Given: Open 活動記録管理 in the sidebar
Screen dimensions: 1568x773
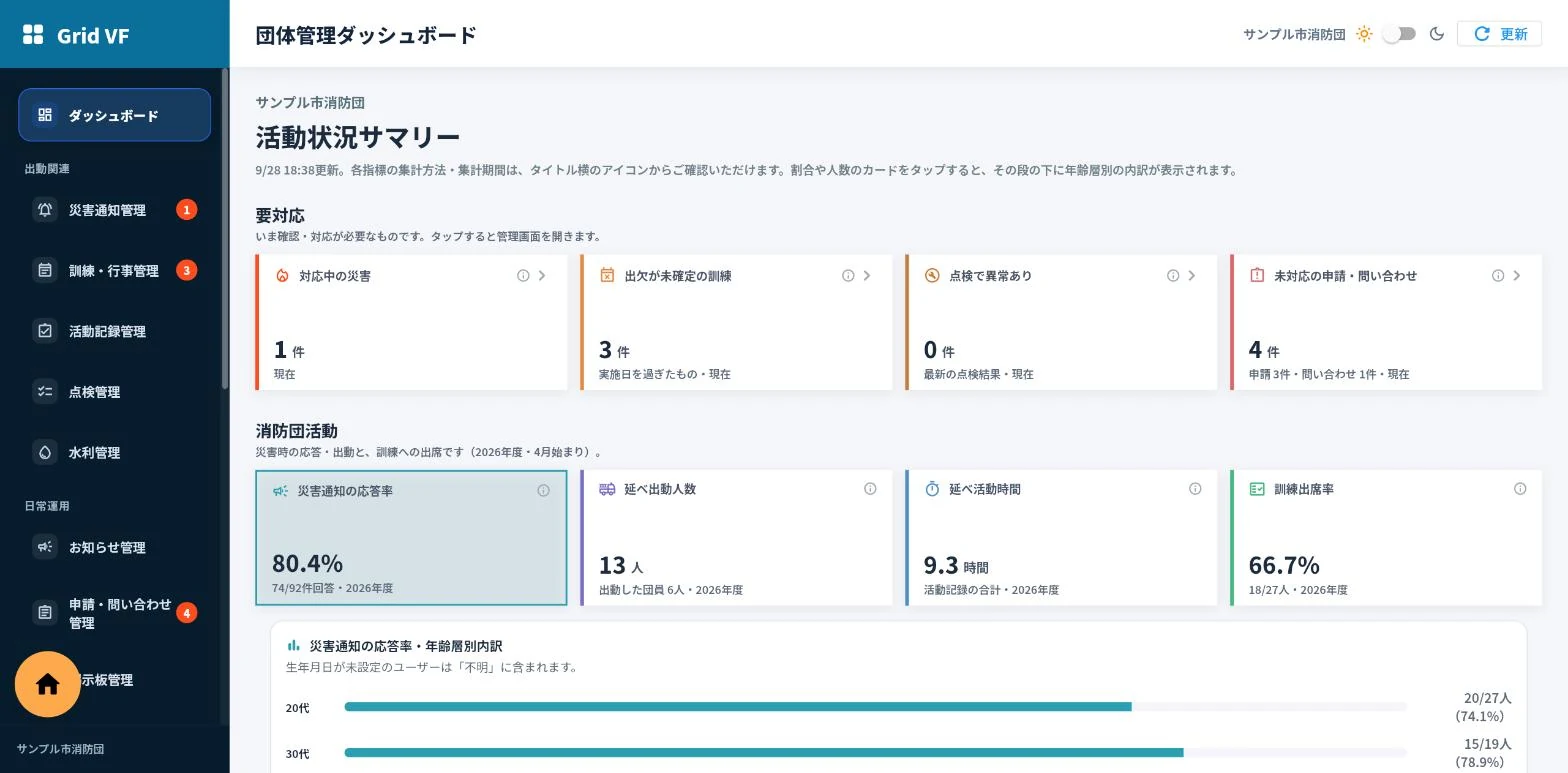Looking at the screenshot, I should point(114,331).
